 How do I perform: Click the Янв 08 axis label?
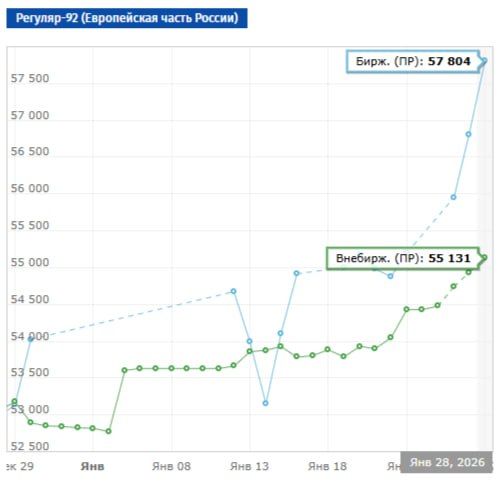point(171,466)
